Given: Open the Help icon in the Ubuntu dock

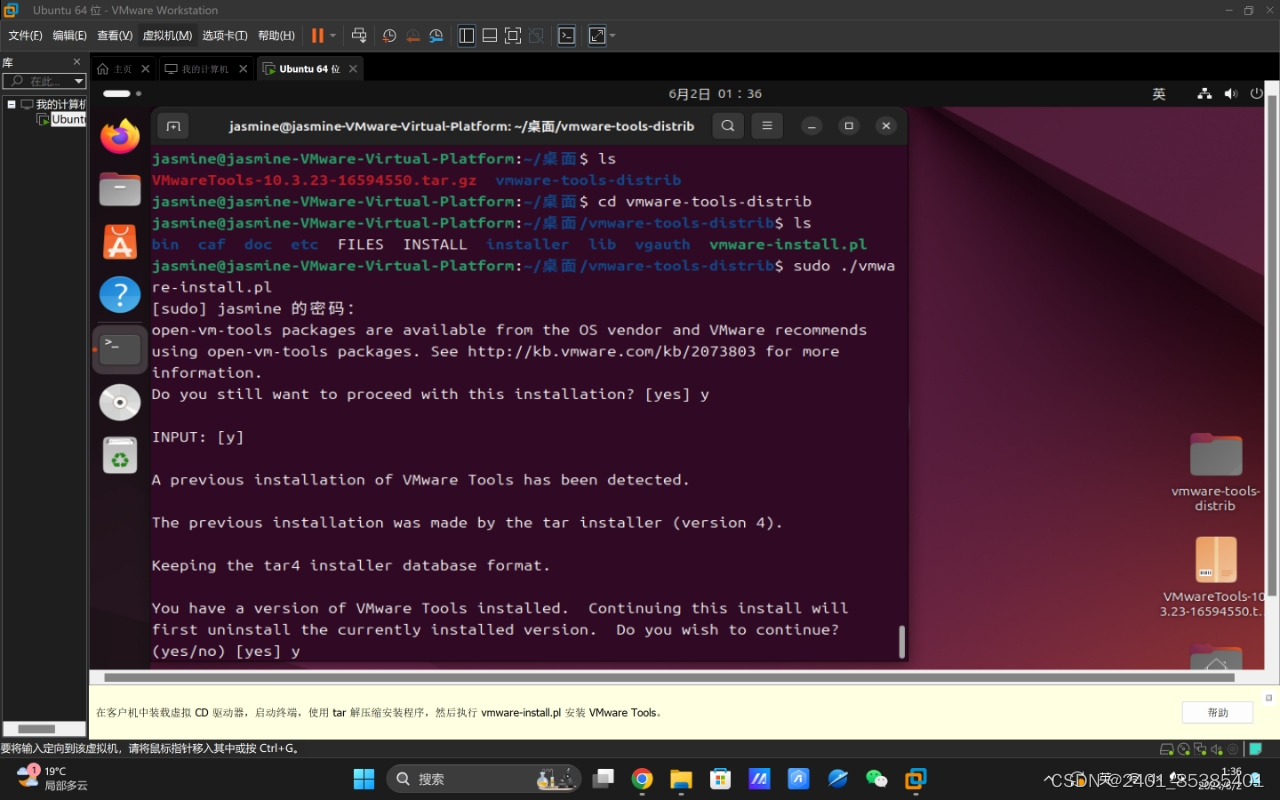Looking at the screenshot, I should 120,295.
